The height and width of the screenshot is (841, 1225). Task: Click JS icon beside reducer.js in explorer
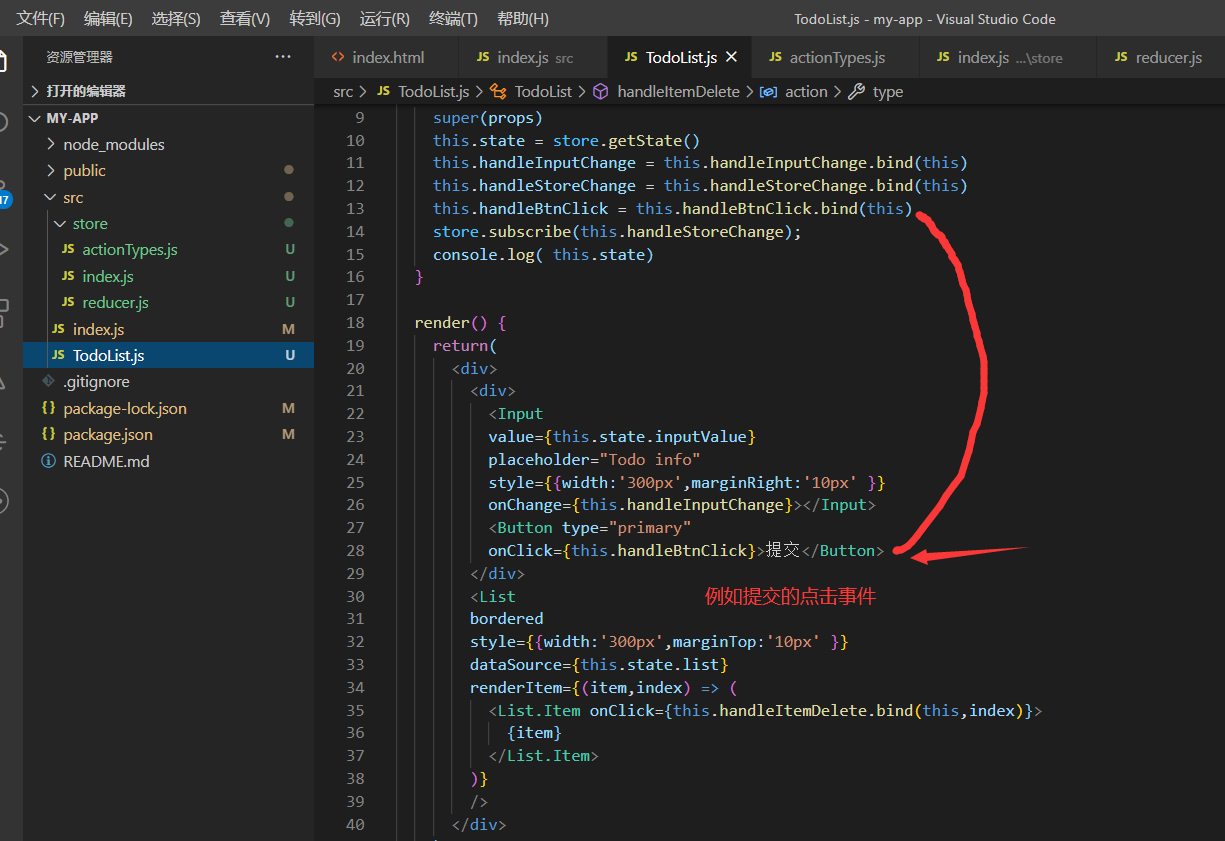(x=68, y=303)
